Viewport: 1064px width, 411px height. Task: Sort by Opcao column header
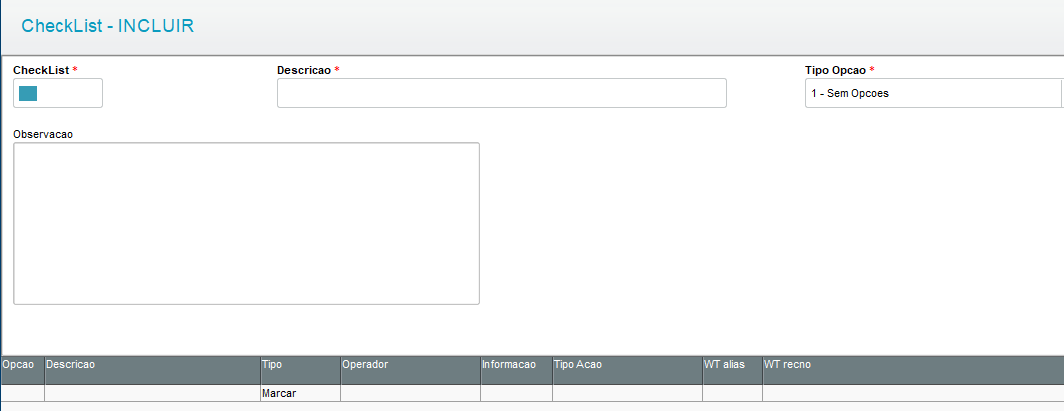click(22, 370)
